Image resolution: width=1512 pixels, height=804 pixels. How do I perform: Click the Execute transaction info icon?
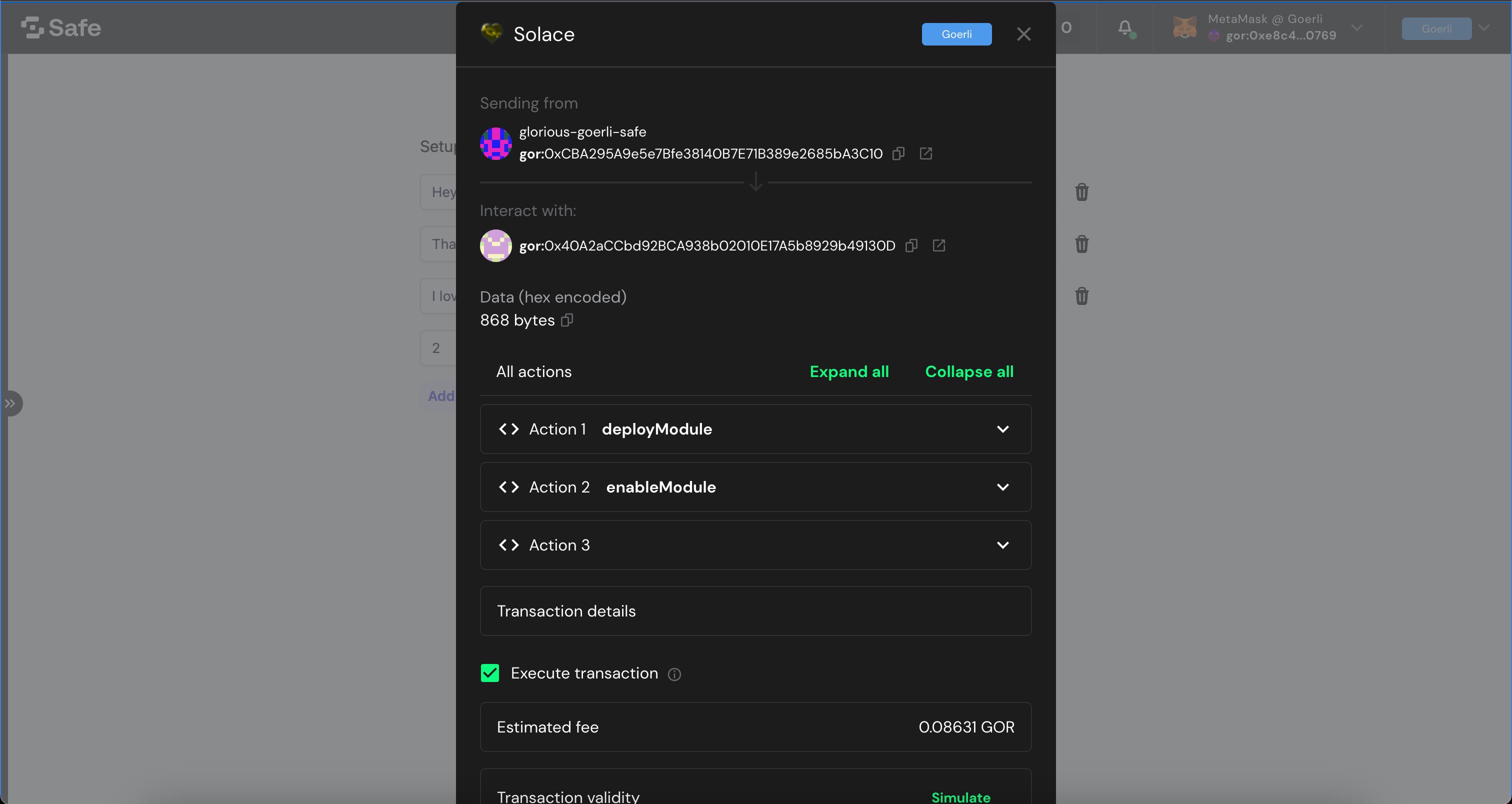tap(674, 674)
